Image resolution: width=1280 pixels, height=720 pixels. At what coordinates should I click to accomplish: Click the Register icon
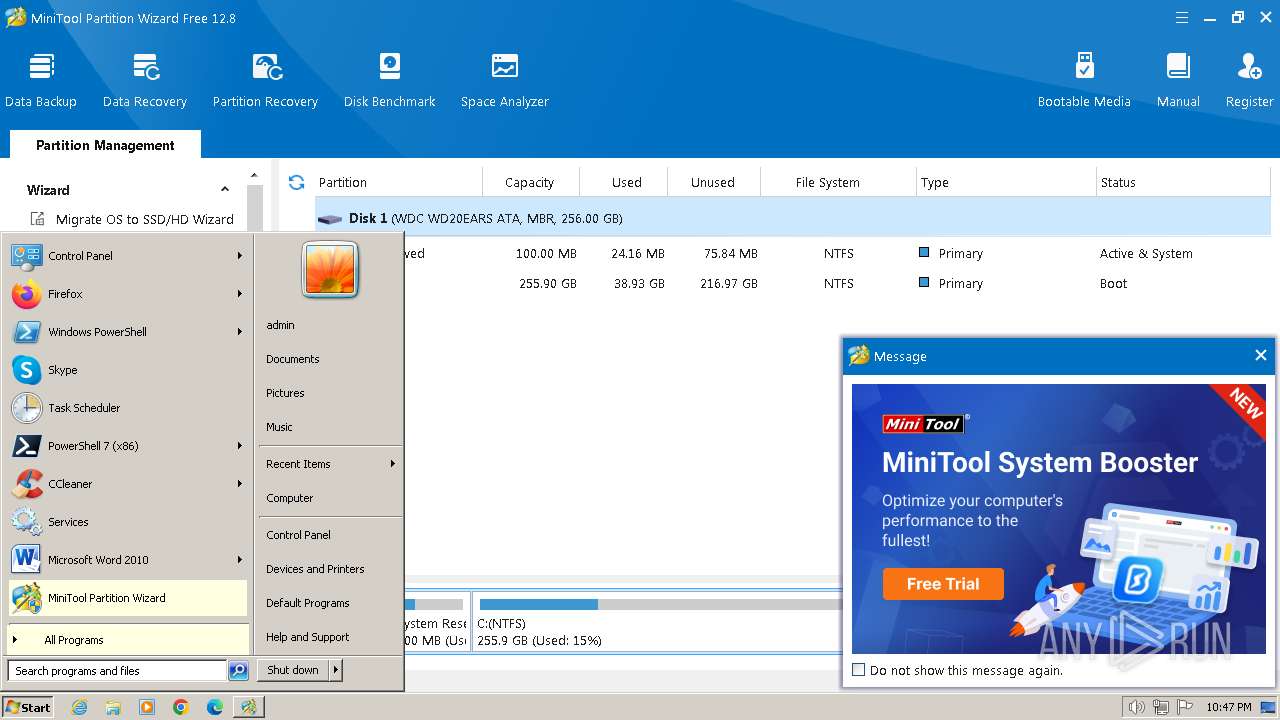pos(1249,67)
